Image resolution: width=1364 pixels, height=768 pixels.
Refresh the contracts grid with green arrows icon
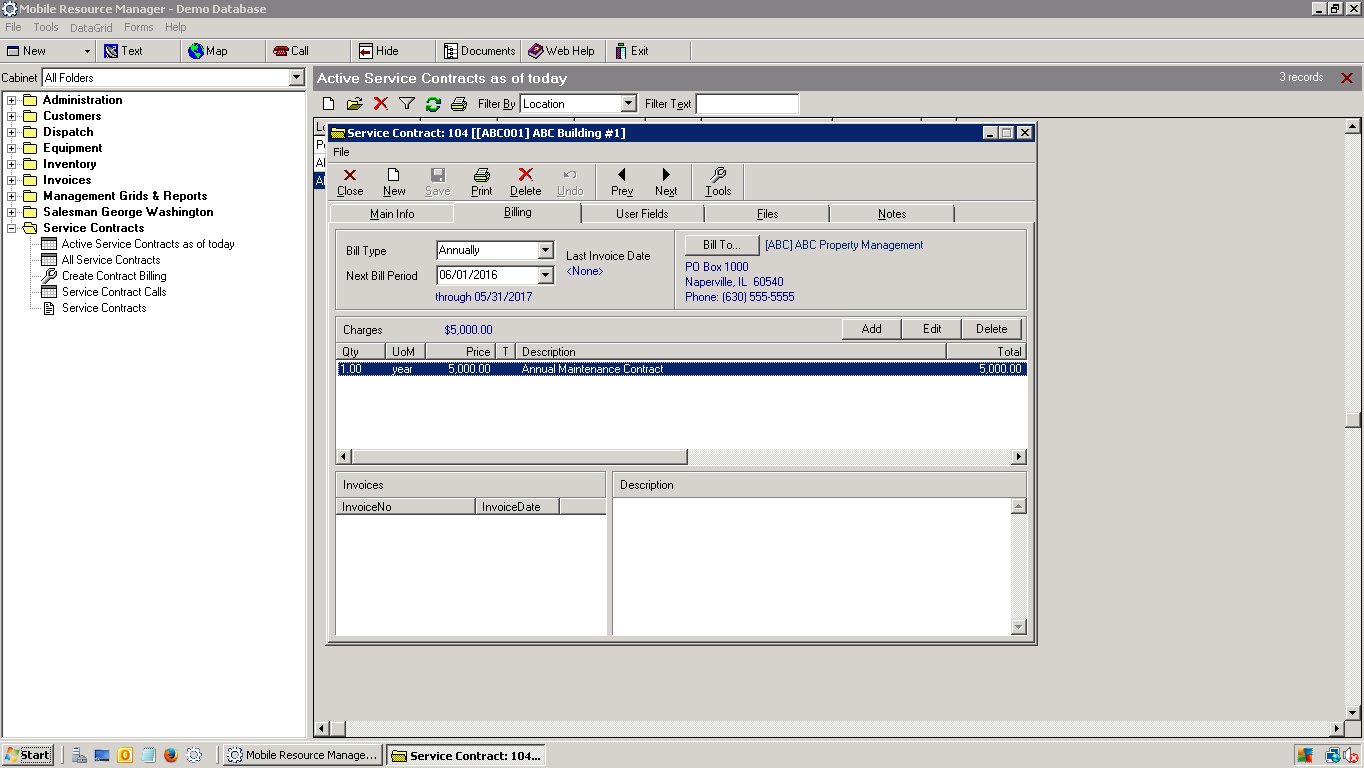point(432,104)
